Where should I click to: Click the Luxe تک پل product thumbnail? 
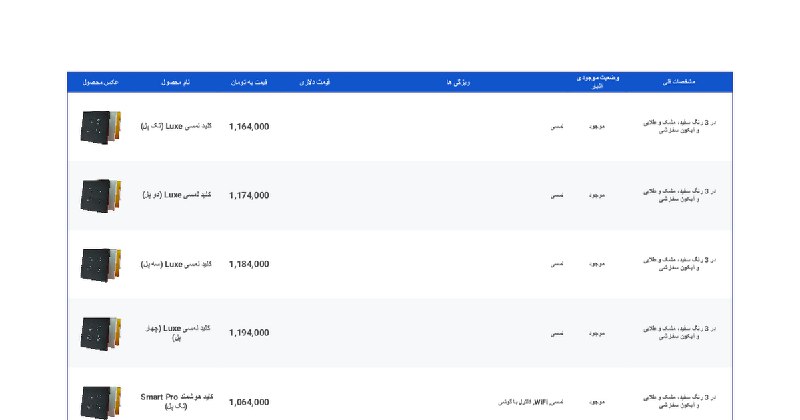tap(100, 127)
